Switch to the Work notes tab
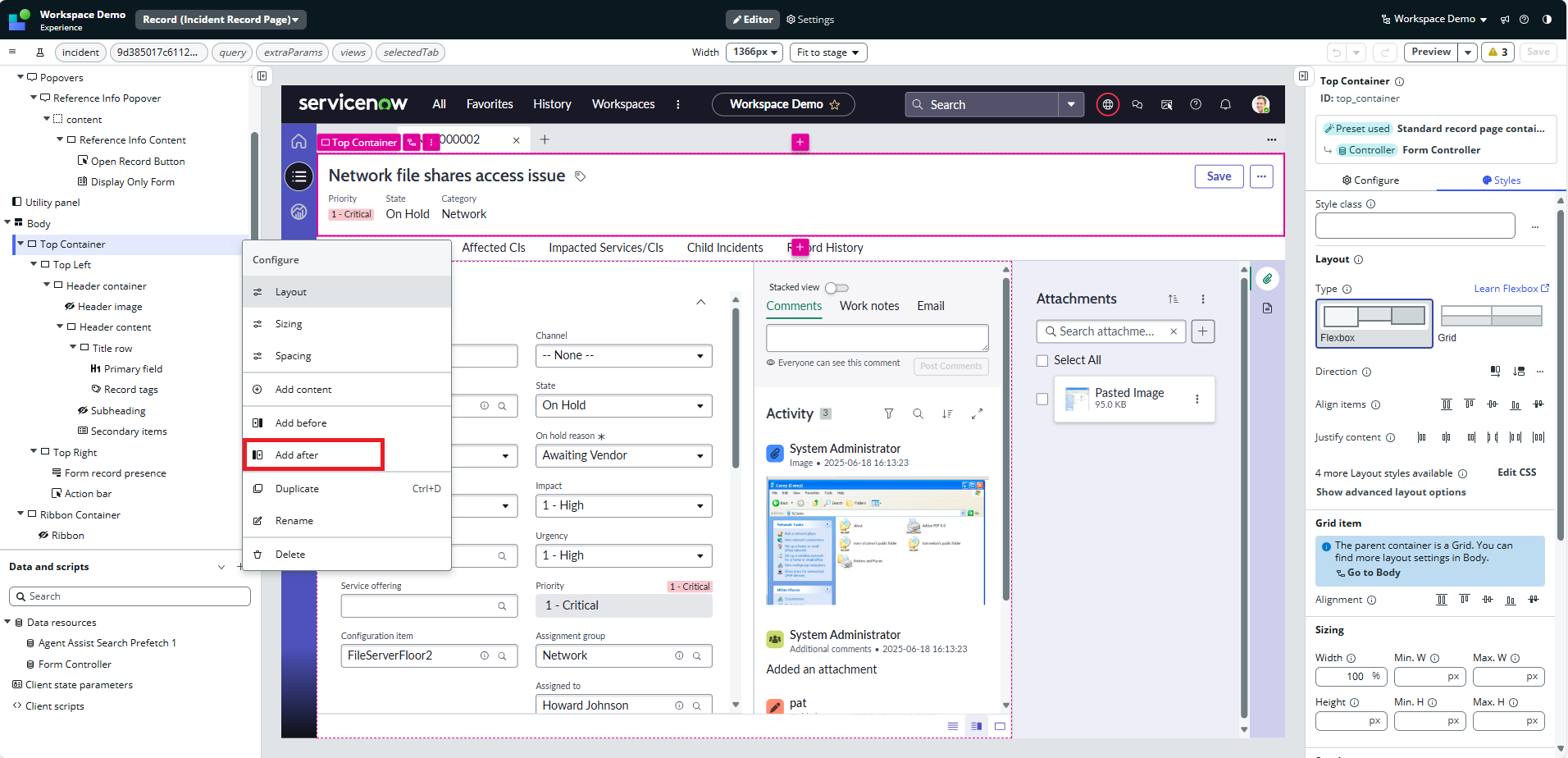The width and height of the screenshot is (1568, 758). coord(868,306)
